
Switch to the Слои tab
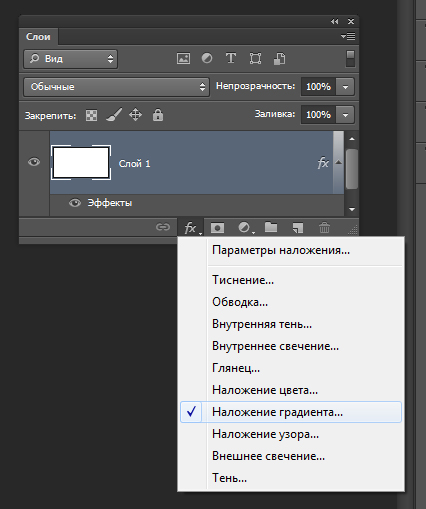coord(38,37)
